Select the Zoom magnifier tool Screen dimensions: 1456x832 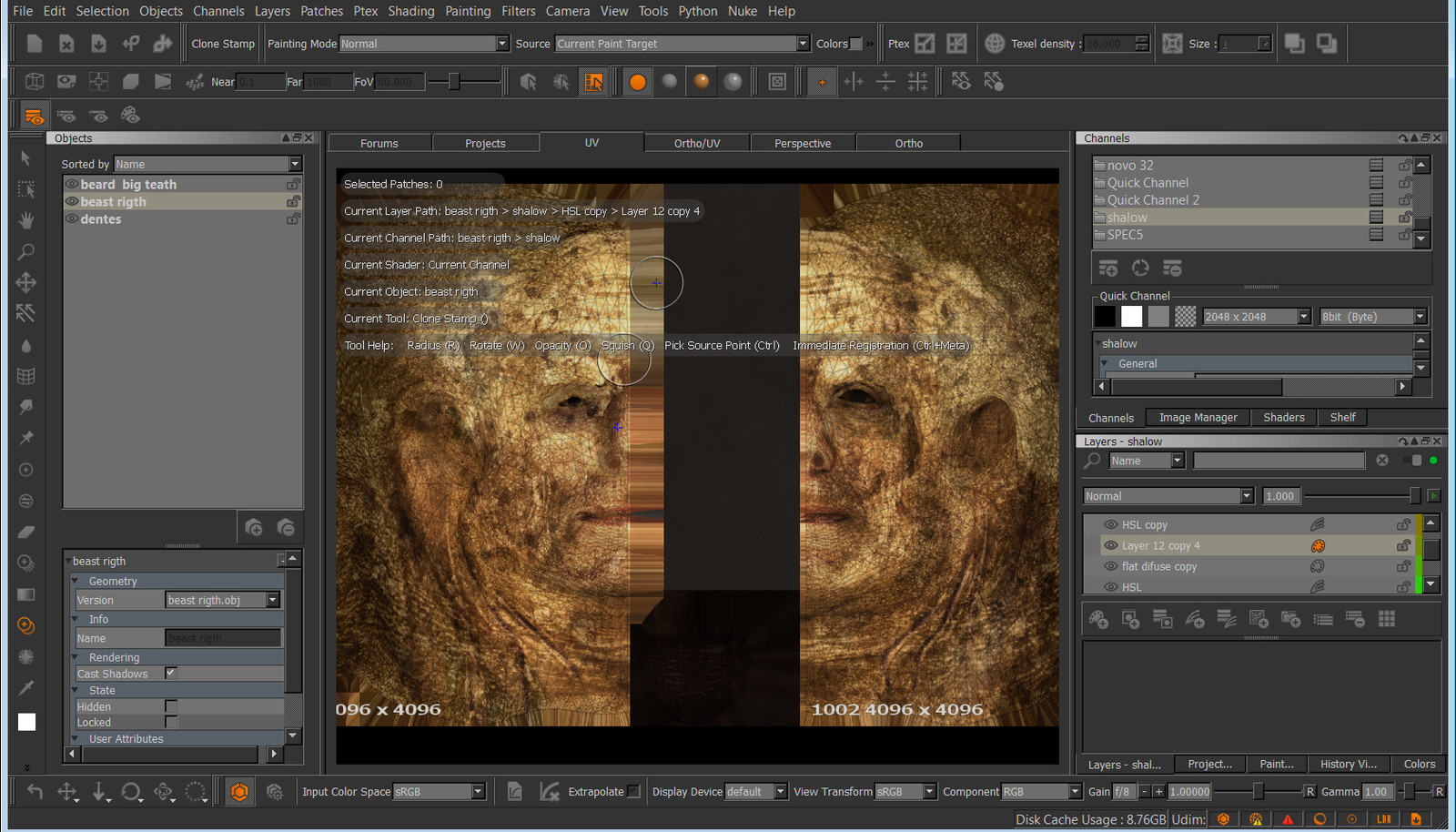(26, 251)
